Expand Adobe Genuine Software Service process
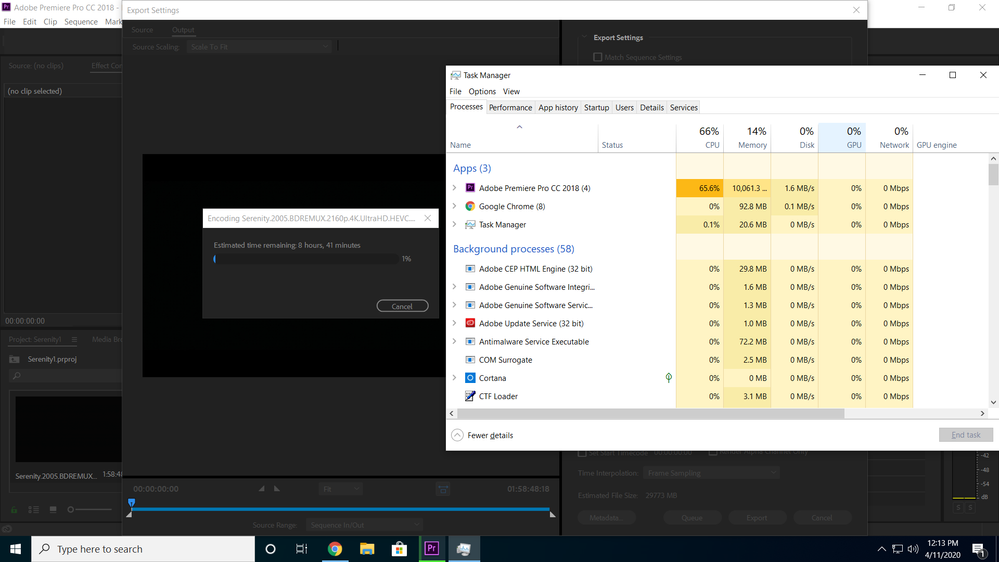This screenshot has width=999, height=562. [x=454, y=305]
